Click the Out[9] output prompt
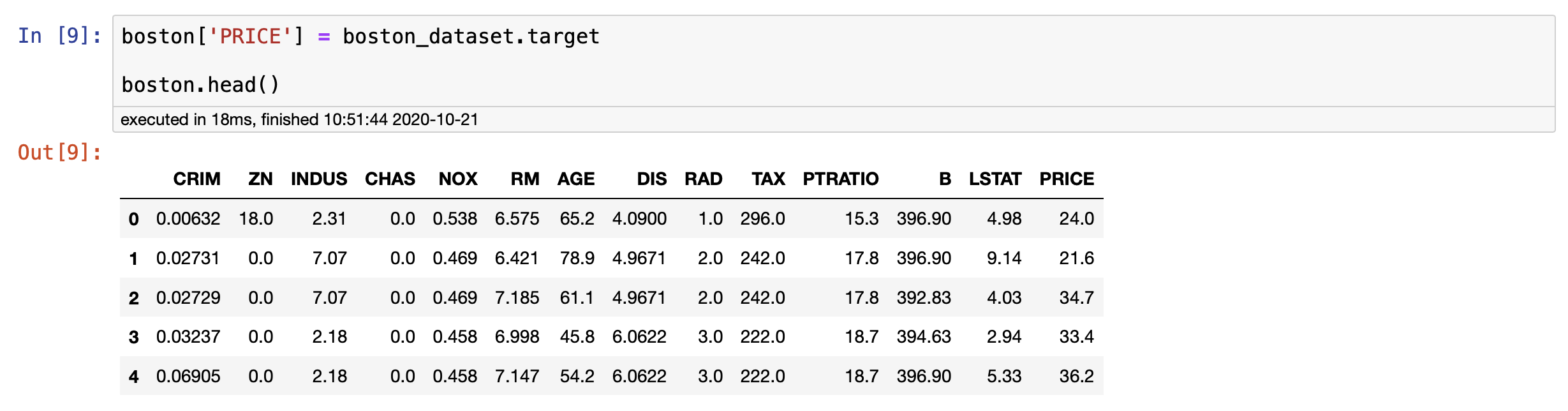This screenshot has width=1568, height=411. tap(59, 153)
